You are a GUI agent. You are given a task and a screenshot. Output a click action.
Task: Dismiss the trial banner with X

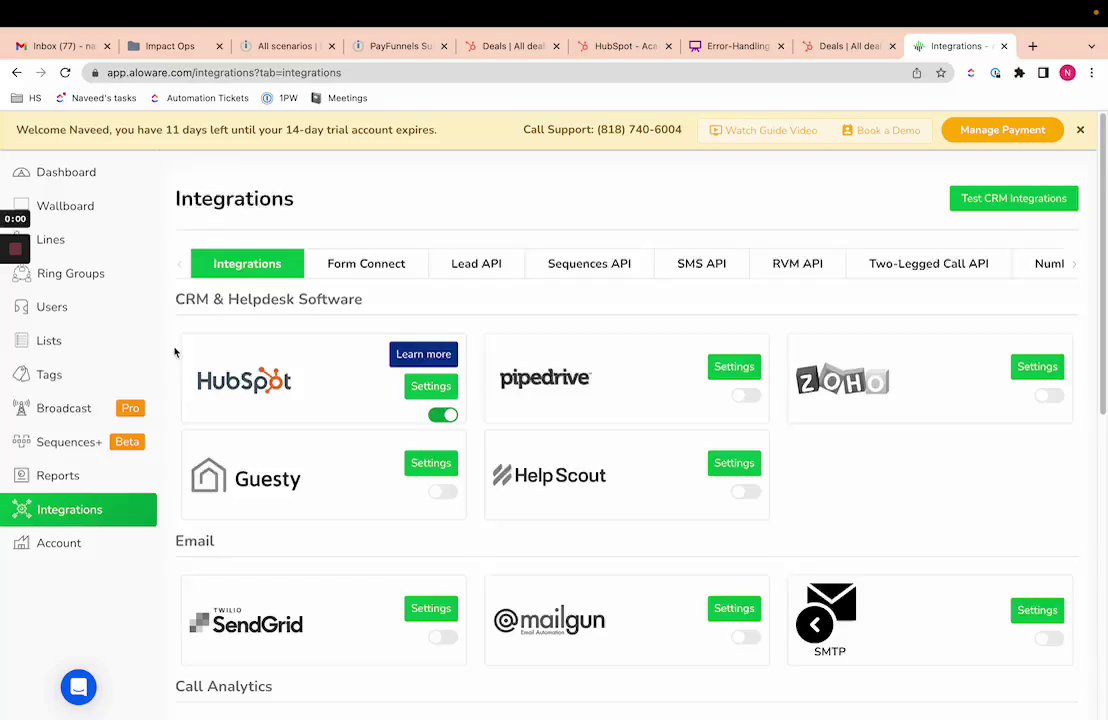[1080, 130]
